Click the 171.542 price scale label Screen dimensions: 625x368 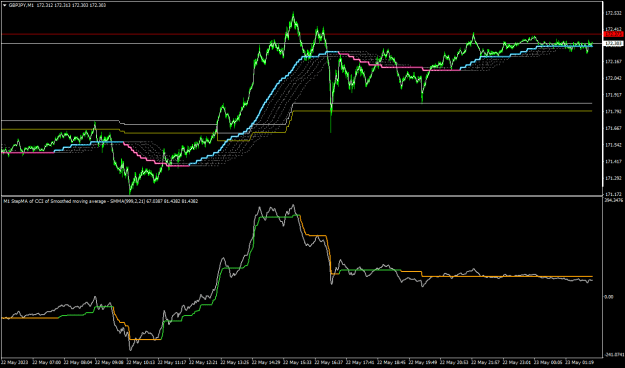(613, 145)
